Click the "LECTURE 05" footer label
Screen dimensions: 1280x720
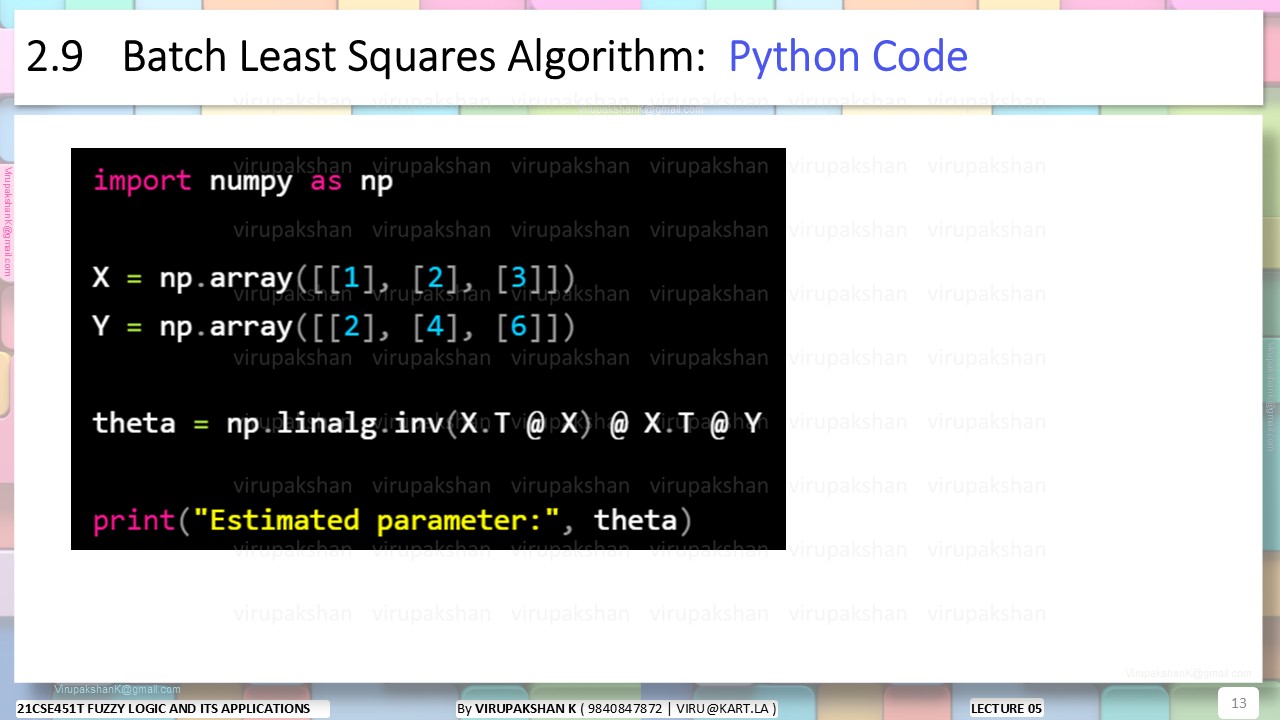(x=1007, y=708)
